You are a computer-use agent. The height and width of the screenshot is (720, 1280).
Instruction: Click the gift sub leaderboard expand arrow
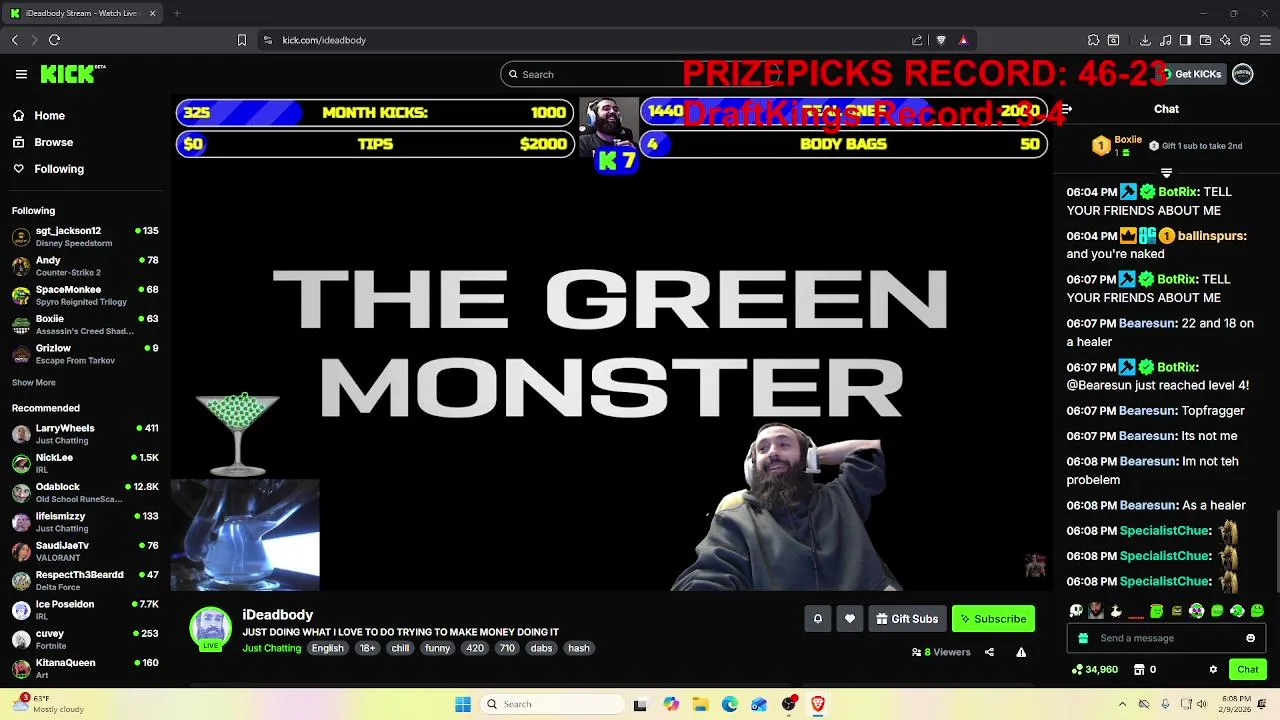tap(1166, 173)
